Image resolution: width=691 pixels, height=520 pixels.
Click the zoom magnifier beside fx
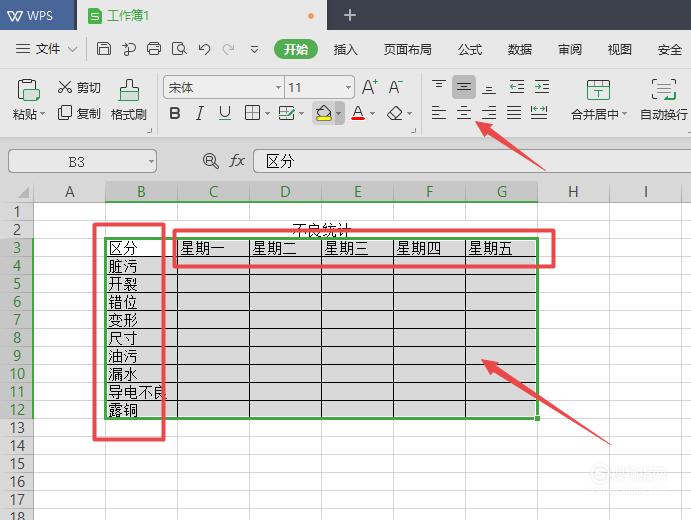point(211,161)
